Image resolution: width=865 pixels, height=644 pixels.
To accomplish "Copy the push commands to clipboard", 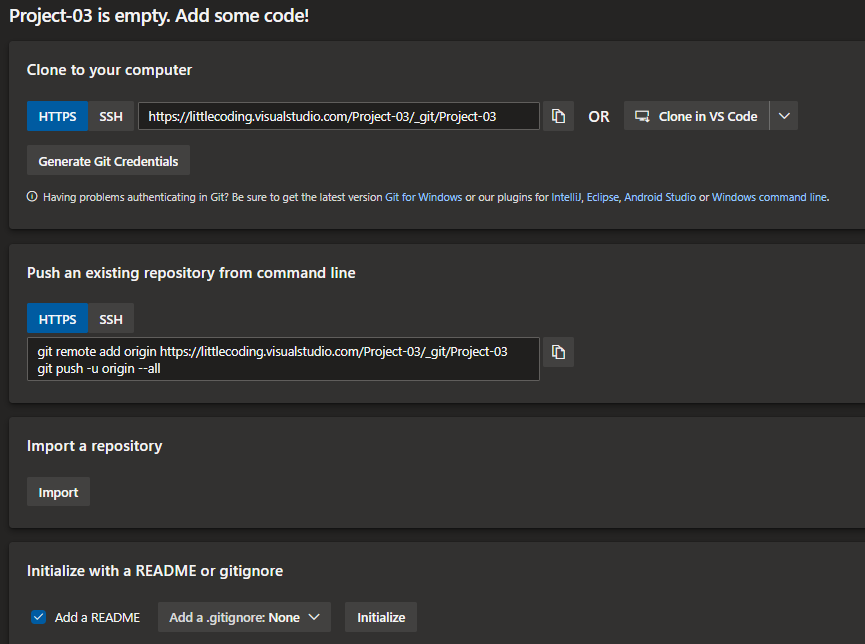I will 558,352.
